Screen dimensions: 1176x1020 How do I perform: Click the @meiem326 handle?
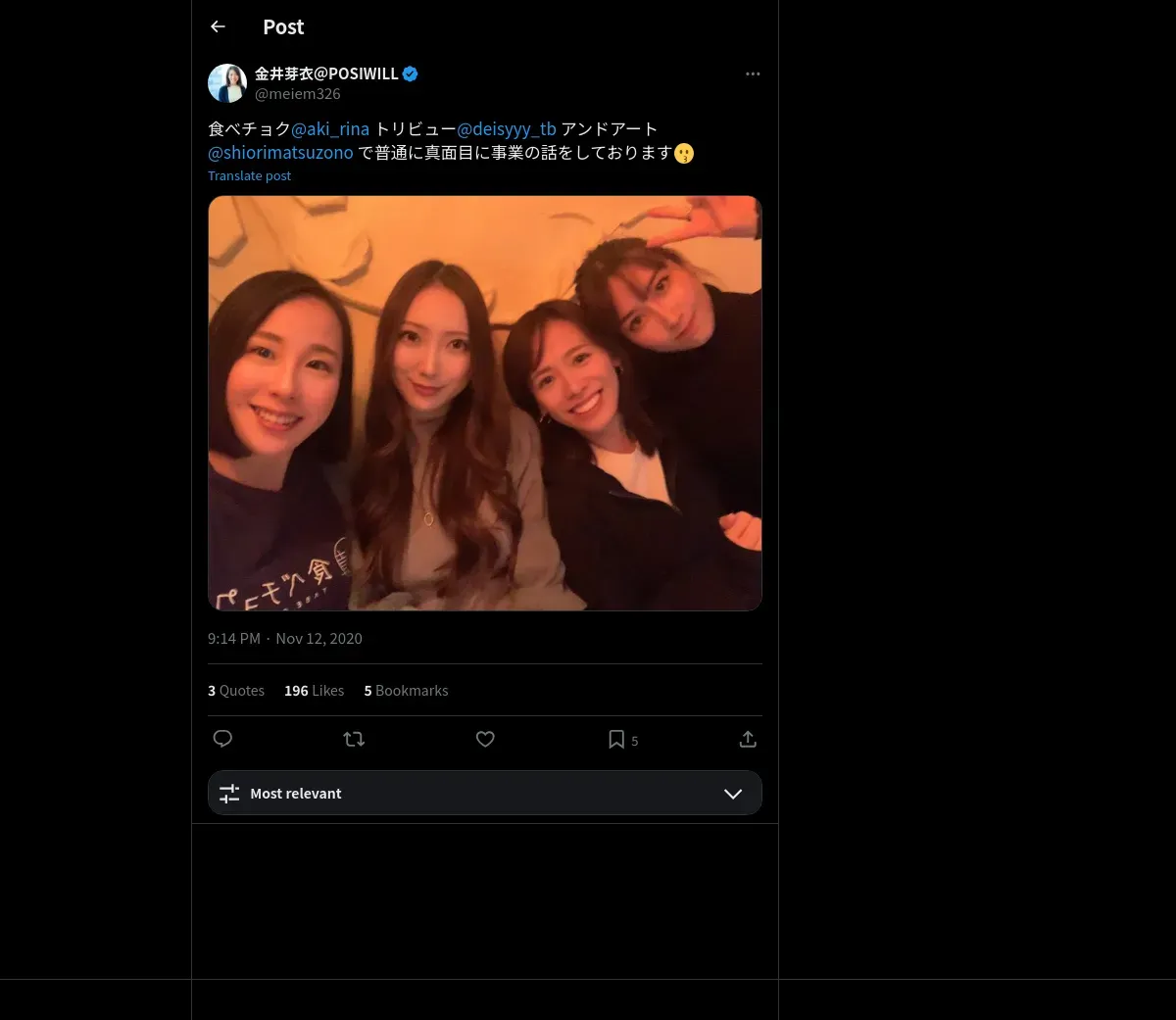coord(298,94)
